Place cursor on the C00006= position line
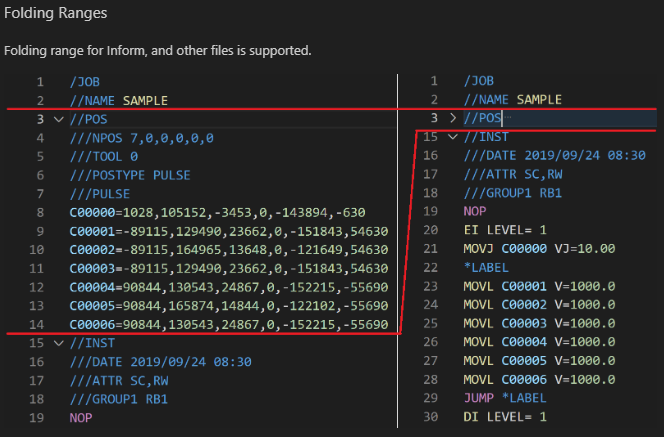 [228, 325]
